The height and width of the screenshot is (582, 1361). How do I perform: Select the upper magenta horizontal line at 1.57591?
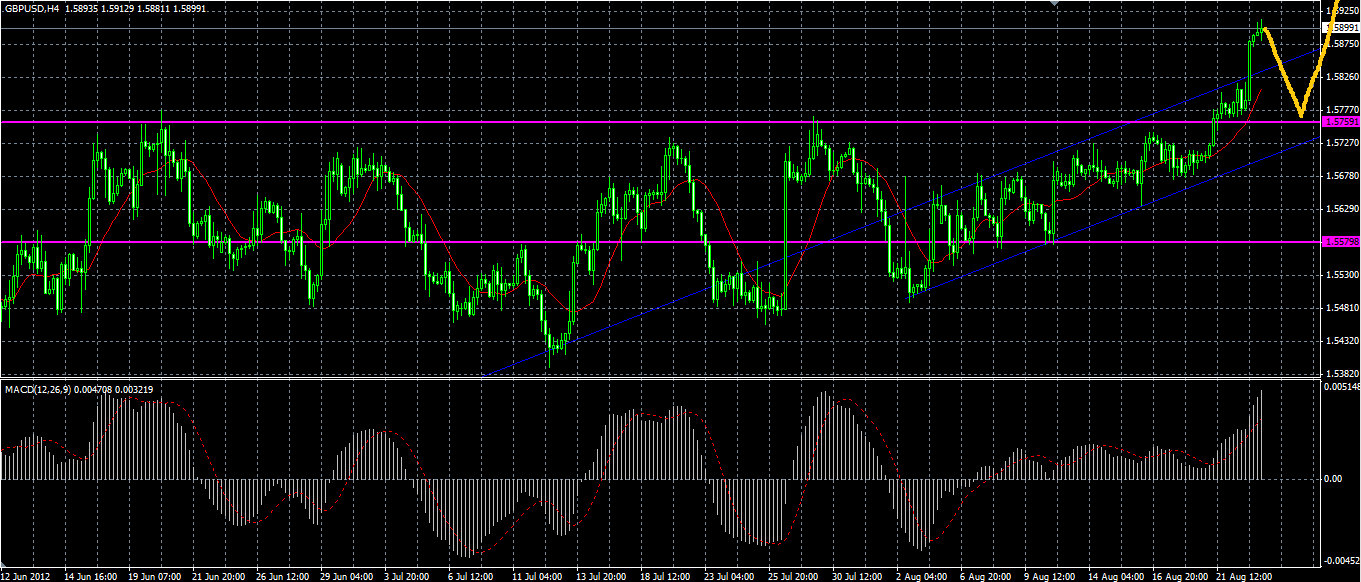point(660,122)
